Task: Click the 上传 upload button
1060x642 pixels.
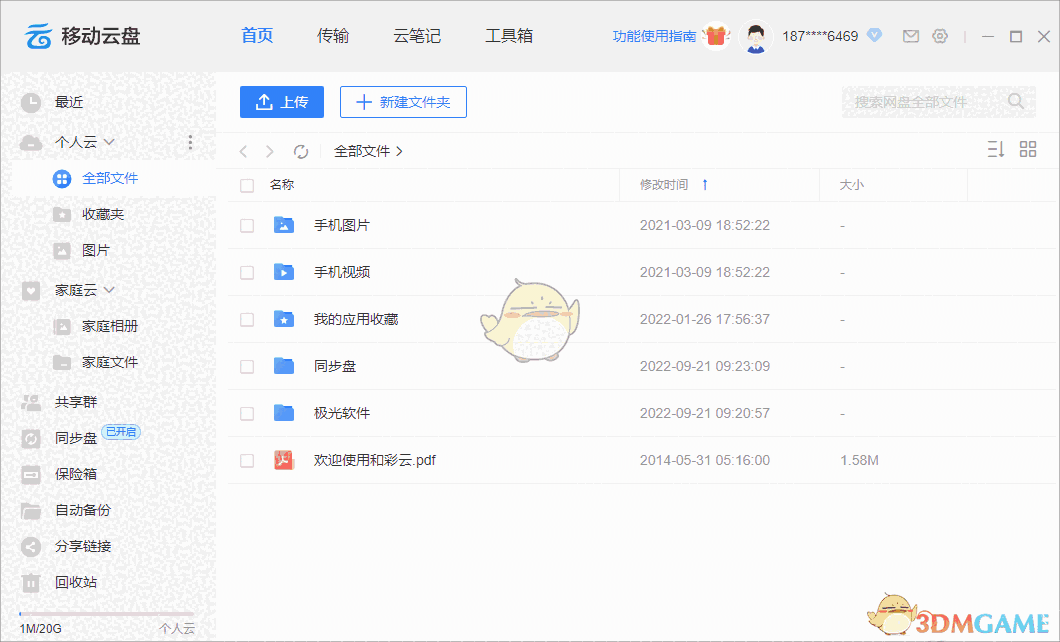Action: tap(281, 101)
